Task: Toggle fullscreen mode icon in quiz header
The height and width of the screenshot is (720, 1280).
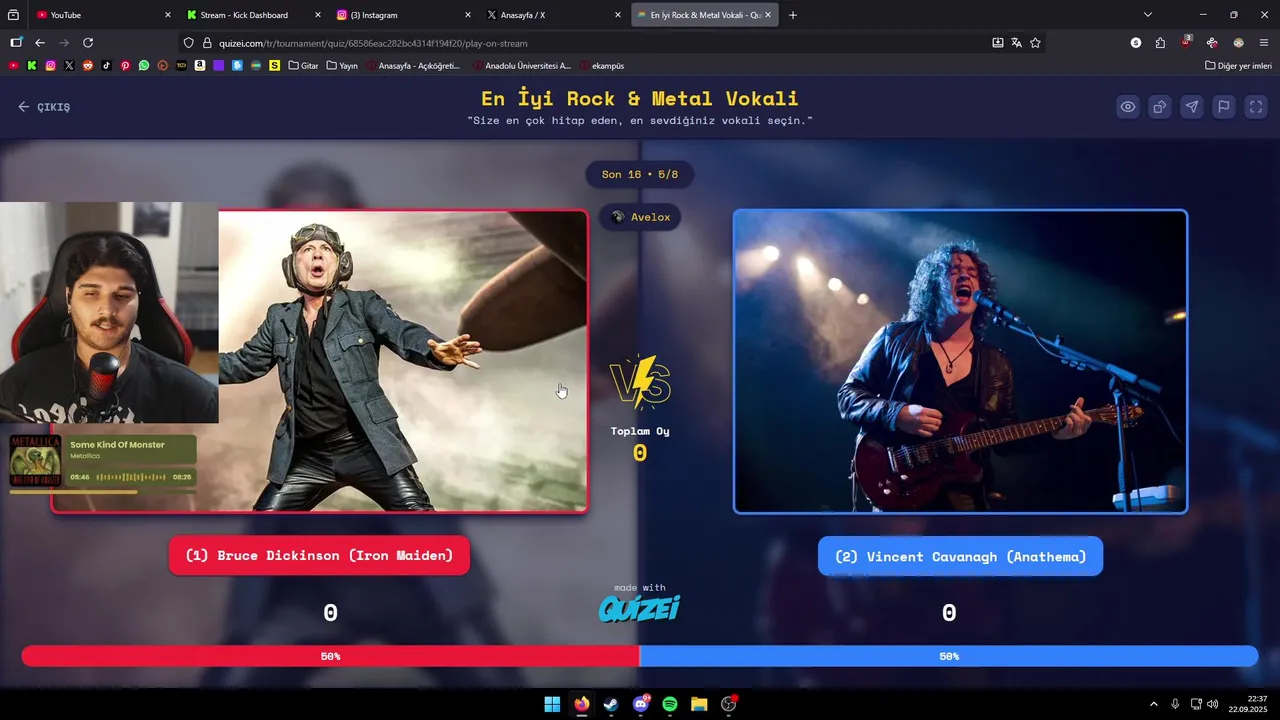Action: pos(1256,107)
